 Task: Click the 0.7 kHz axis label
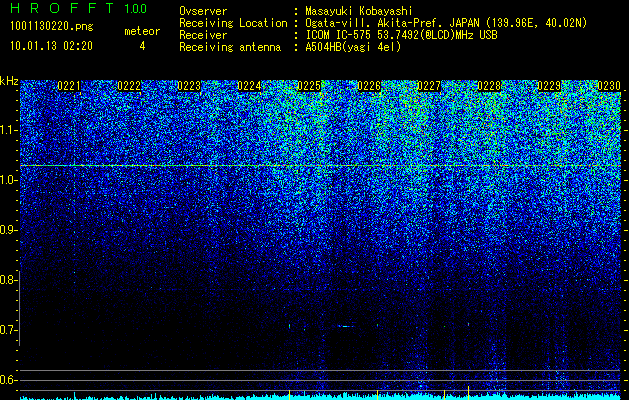8,330
